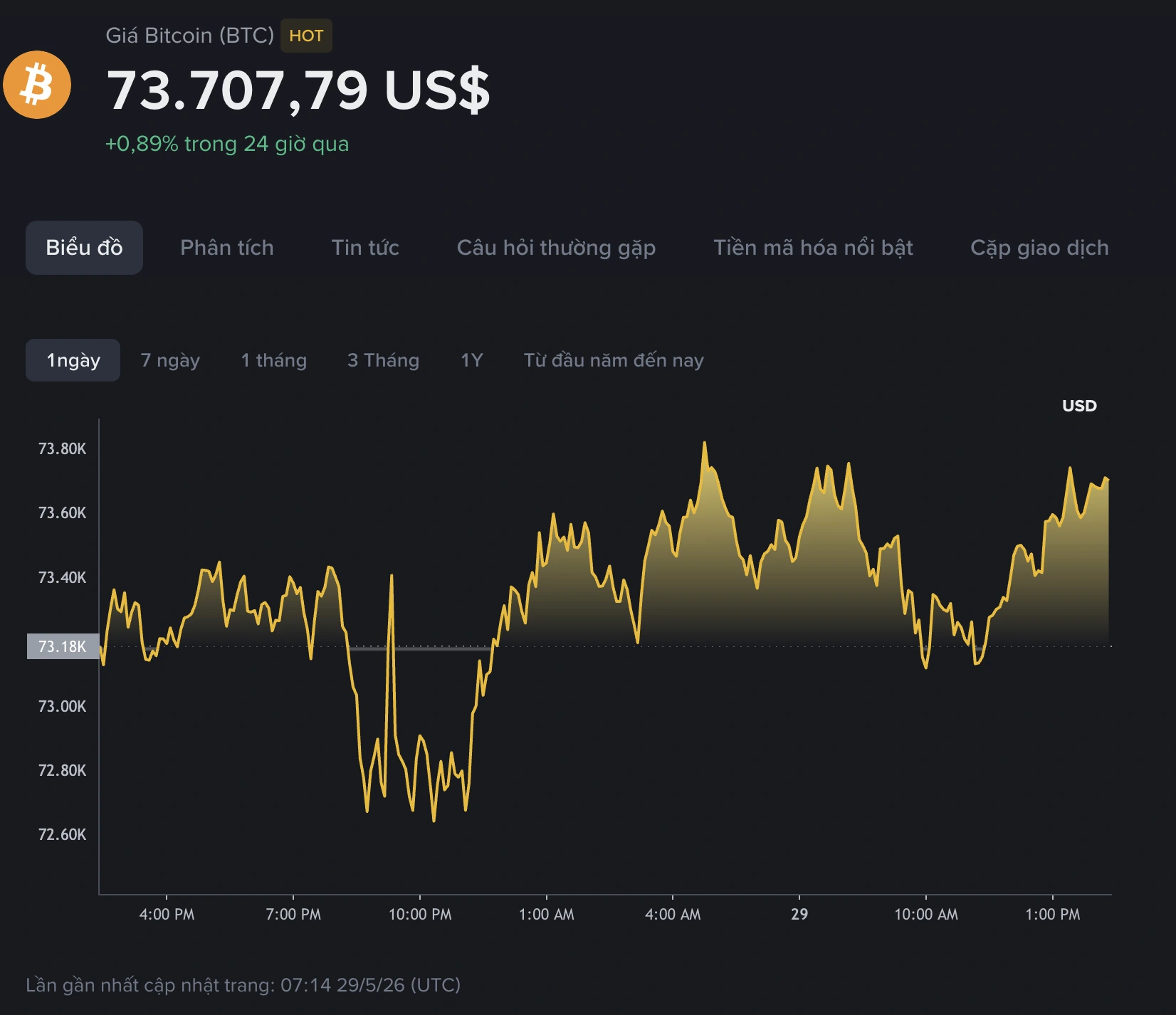
Task: Click the 7:00 PM time axis label
Action: pos(293,914)
